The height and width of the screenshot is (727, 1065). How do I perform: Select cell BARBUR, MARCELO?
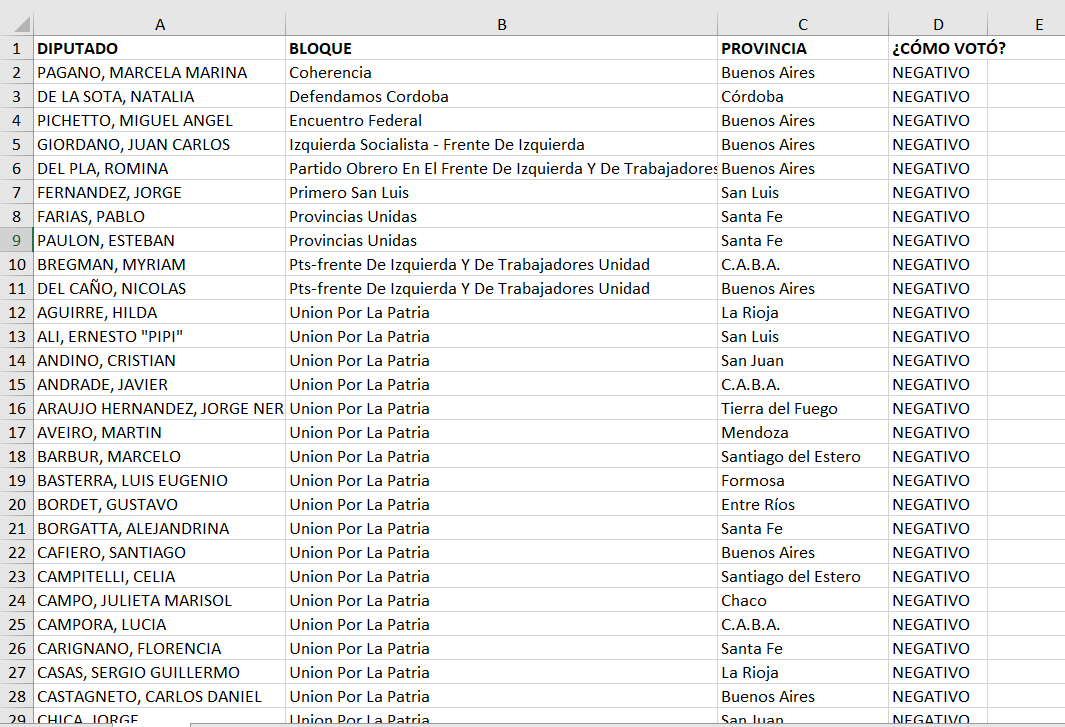[160, 457]
